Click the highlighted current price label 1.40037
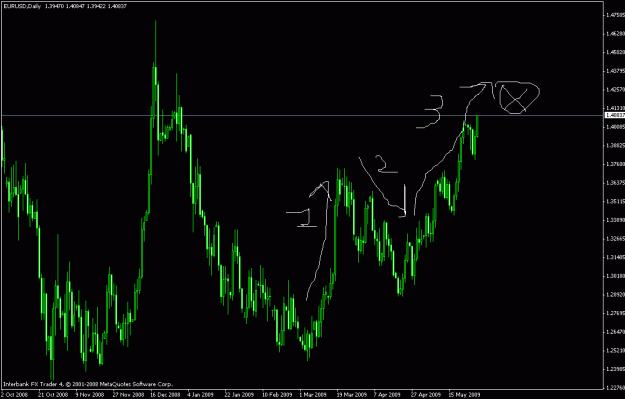The width and height of the screenshot is (625, 399). click(x=615, y=115)
